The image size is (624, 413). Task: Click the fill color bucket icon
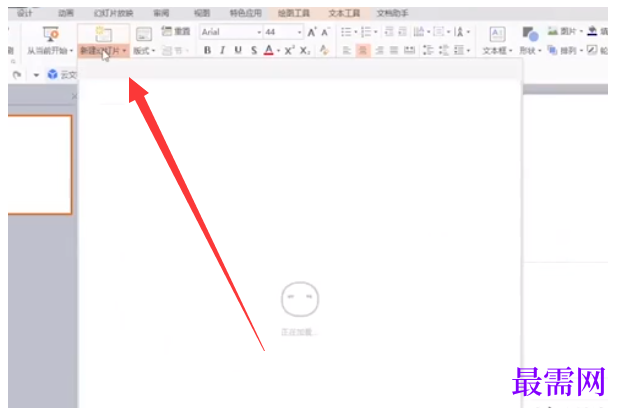point(592,31)
